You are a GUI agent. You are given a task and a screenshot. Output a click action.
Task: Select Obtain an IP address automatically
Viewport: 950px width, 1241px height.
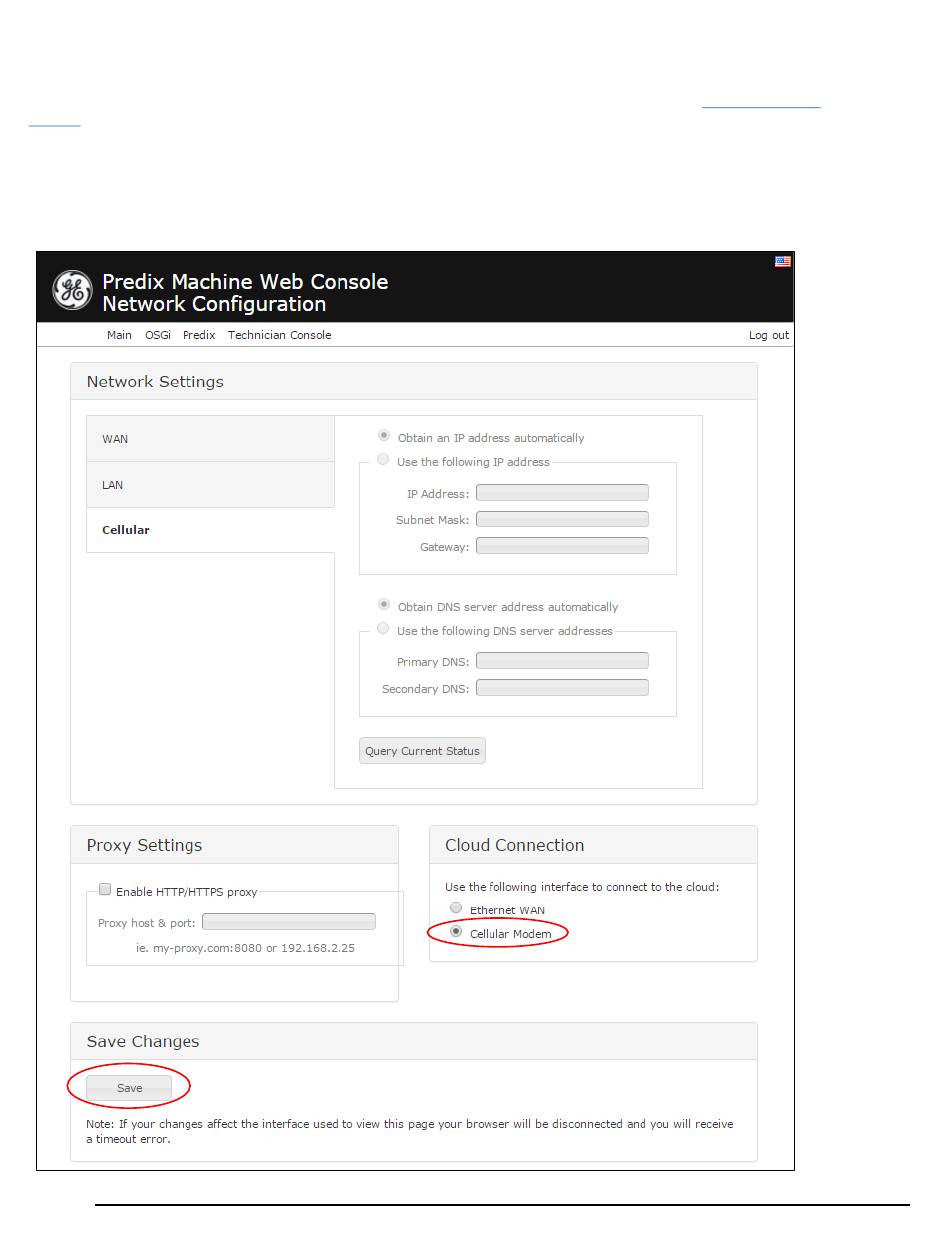click(383, 436)
